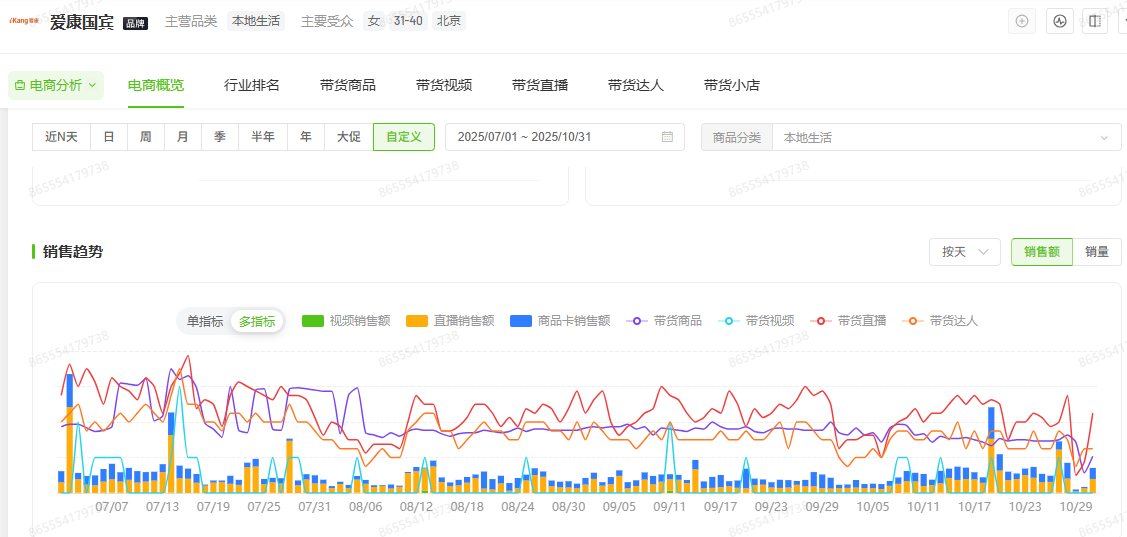Toggle 带货直播 red line legend marker
Image resolution: width=1127 pixels, height=537 pixels.
click(821, 321)
